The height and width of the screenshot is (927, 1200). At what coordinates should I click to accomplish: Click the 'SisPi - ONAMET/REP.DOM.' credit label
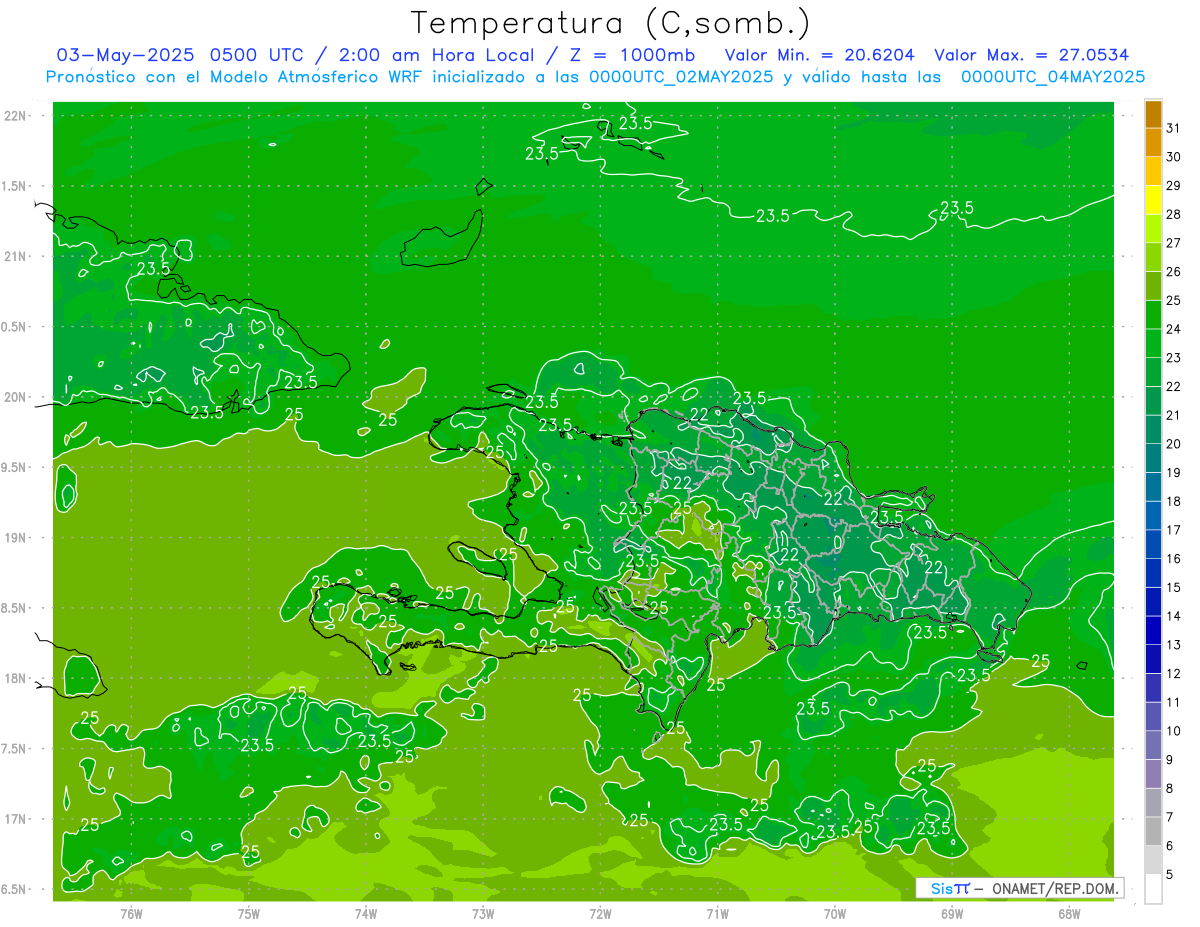pyautogui.click(x=1020, y=888)
